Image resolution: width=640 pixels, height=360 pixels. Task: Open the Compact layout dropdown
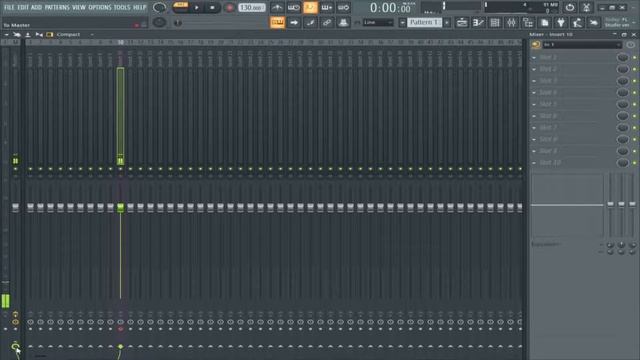click(x=75, y=35)
